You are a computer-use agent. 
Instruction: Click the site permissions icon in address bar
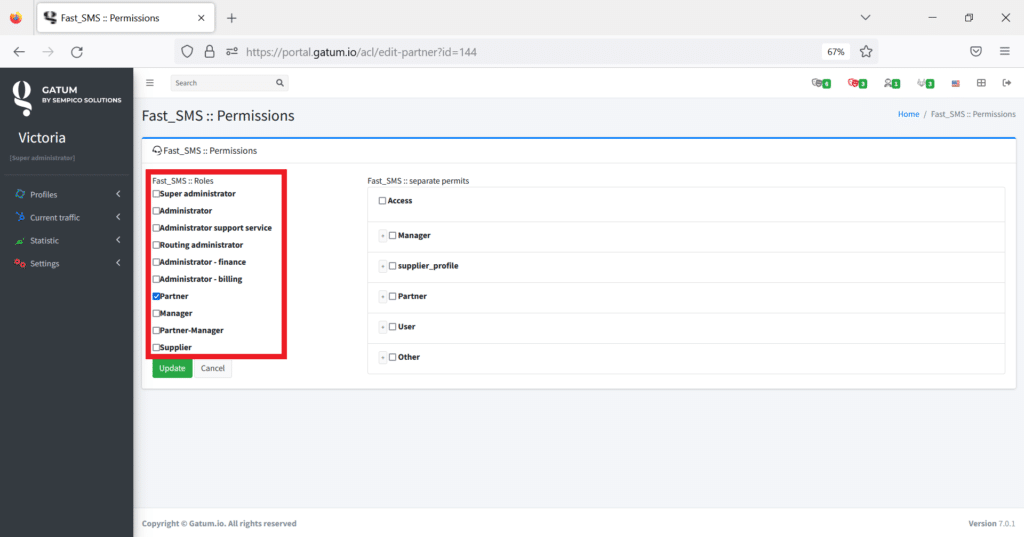232,52
